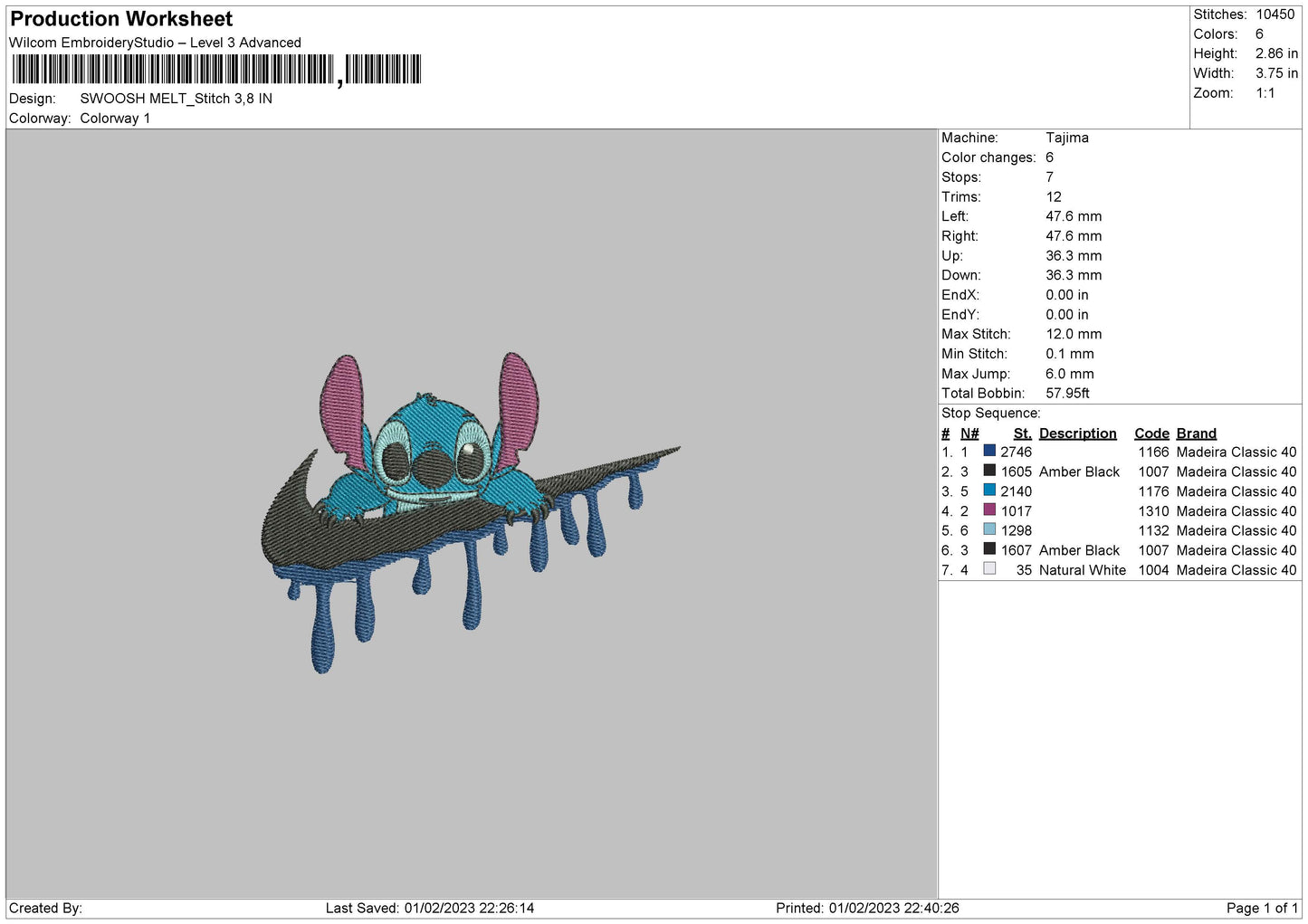Click the Stitches value 10450
This screenshot has width=1308, height=924.
coord(1275,14)
